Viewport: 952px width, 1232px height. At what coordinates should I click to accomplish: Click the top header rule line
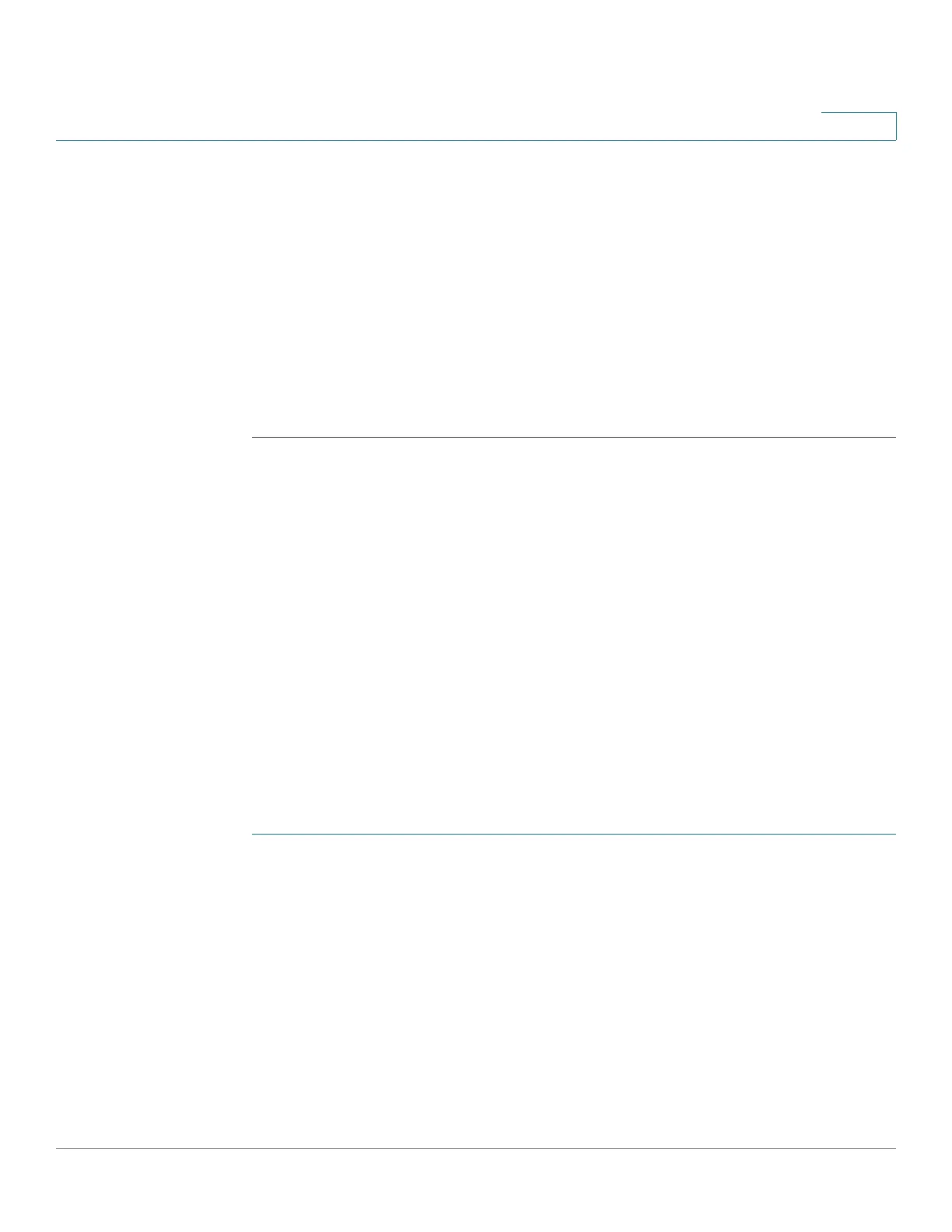coord(476,140)
